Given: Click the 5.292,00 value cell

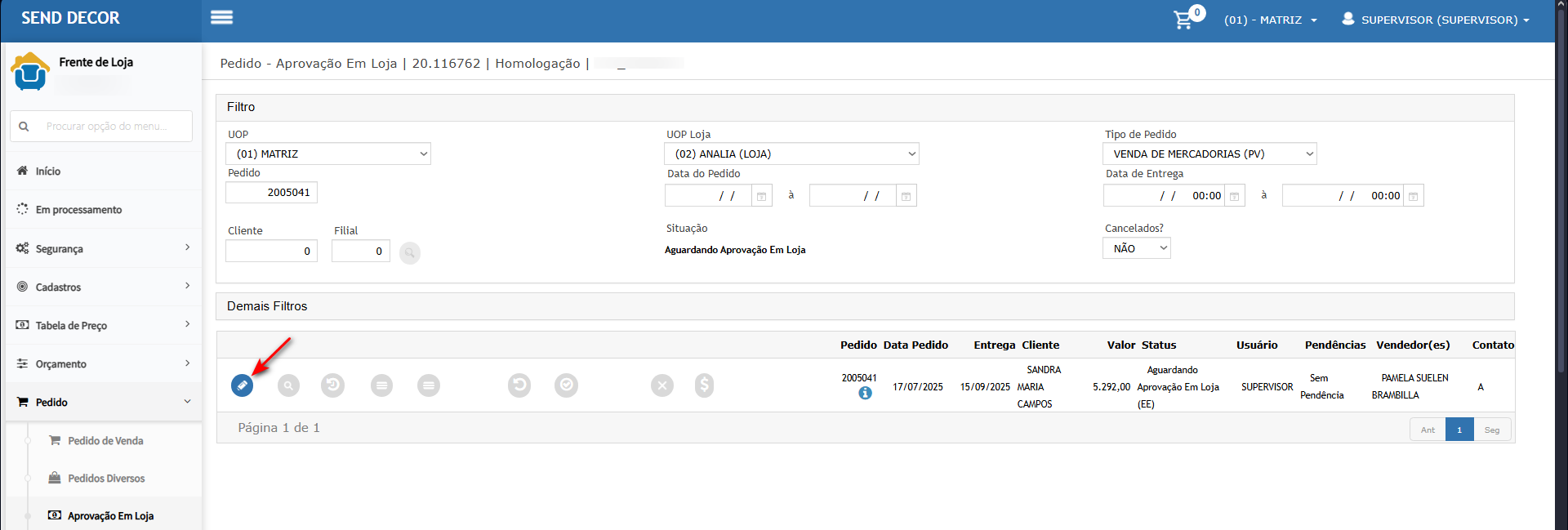Looking at the screenshot, I should tap(1111, 387).
